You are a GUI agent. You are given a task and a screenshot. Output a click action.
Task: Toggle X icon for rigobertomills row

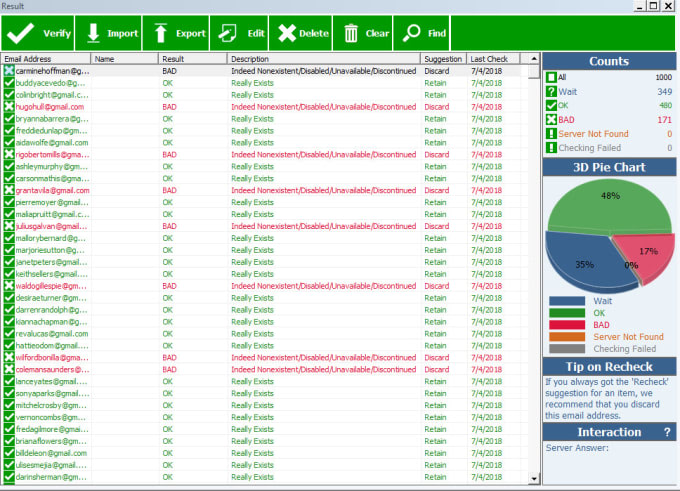click(x=9, y=154)
